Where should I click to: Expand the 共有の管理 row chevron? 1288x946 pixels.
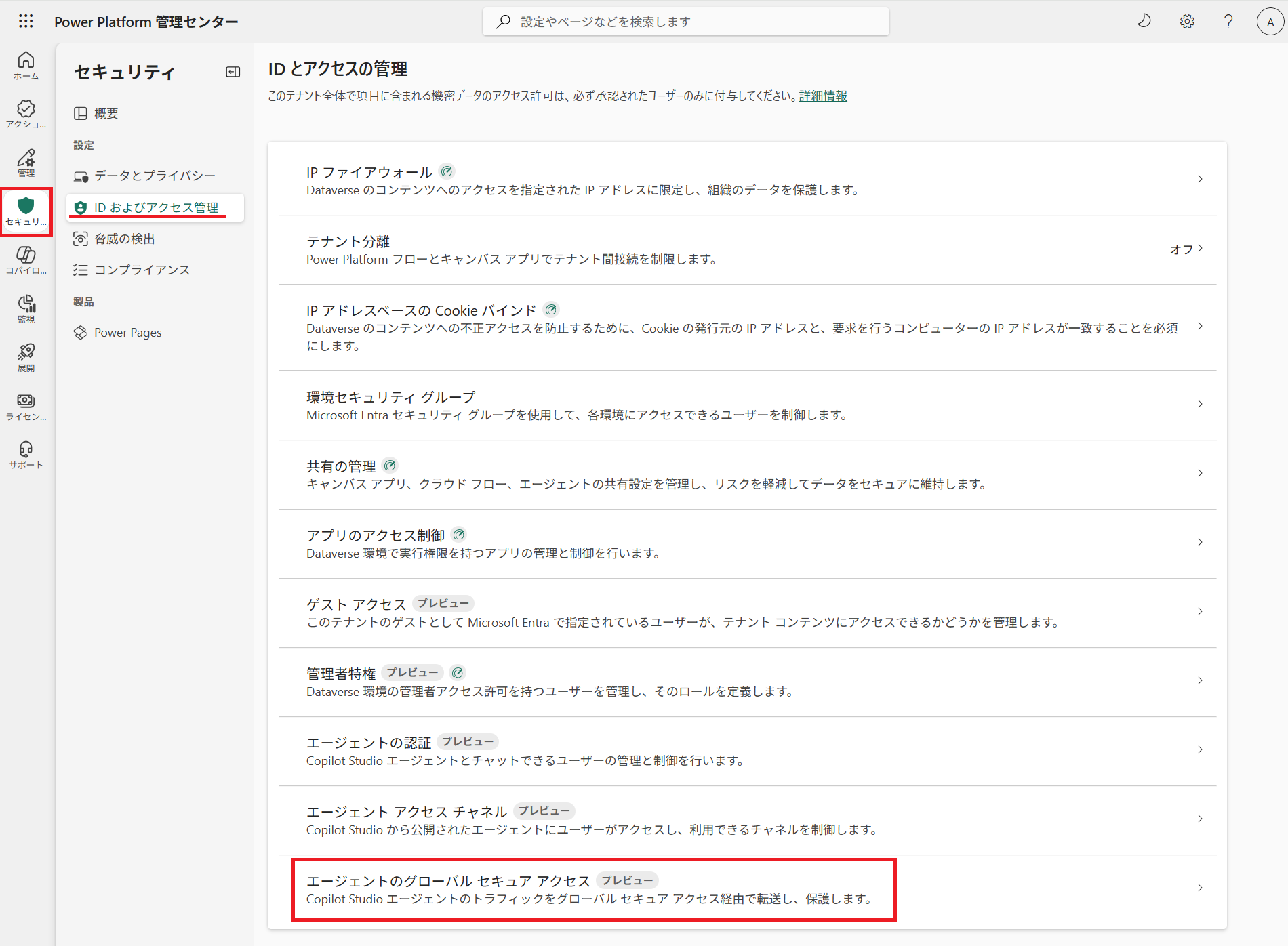click(1200, 473)
